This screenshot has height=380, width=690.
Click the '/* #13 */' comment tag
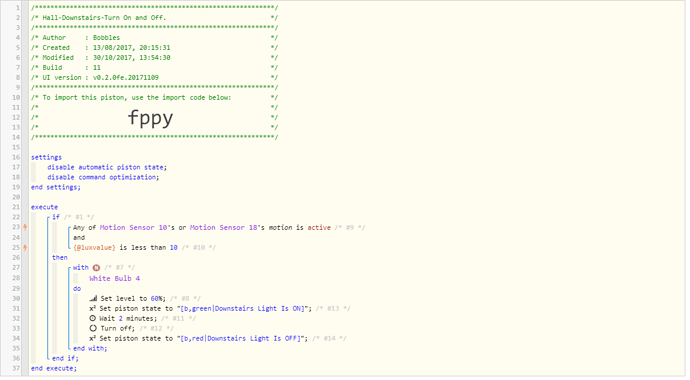pyautogui.click(x=333, y=308)
